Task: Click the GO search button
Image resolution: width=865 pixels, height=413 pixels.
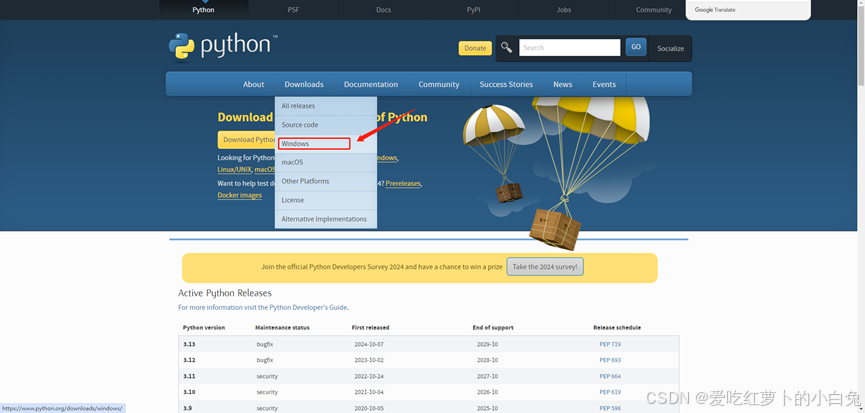Action: (636, 47)
